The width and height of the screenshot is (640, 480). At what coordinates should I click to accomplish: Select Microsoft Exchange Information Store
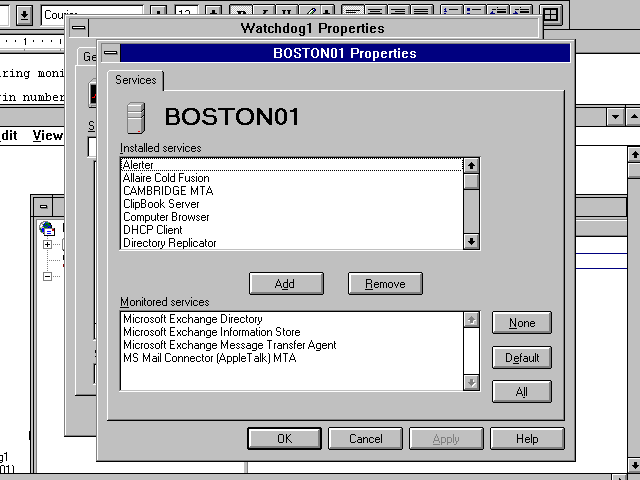click(x=292, y=332)
